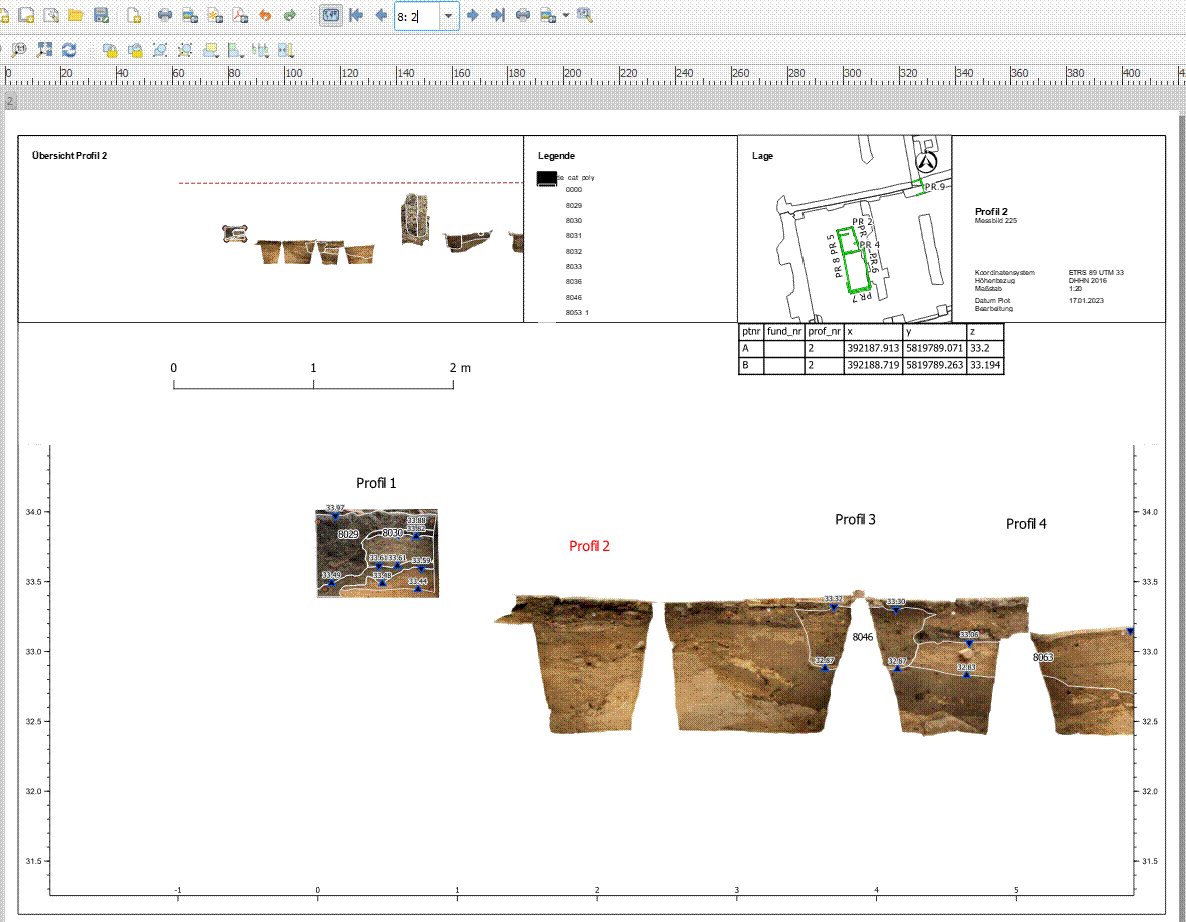Select the Export as Image tool
Viewport: 1186px width, 922px height.
pyautogui.click(x=190, y=16)
